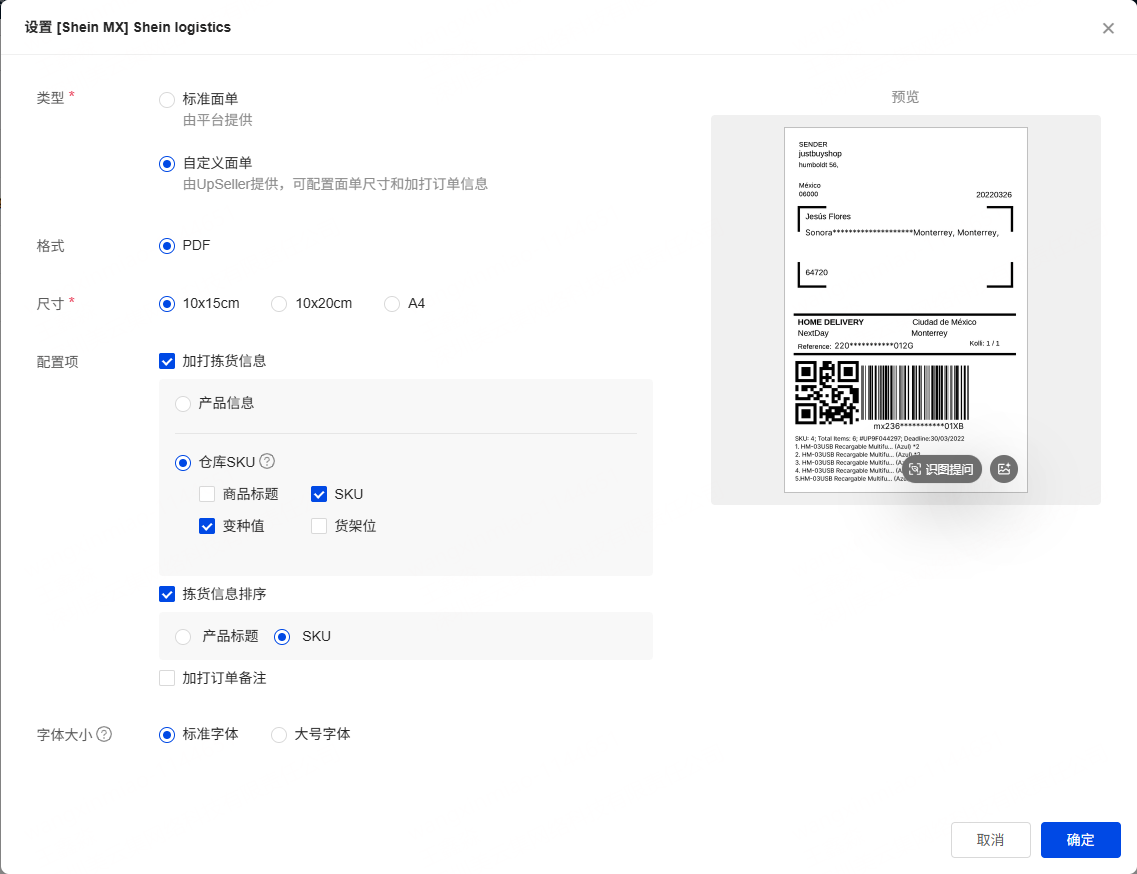Image resolution: width=1137 pixels, height=874 pixels.
Task: Enable the 加打订单备注 checkbox
Action: coord(167,678)
